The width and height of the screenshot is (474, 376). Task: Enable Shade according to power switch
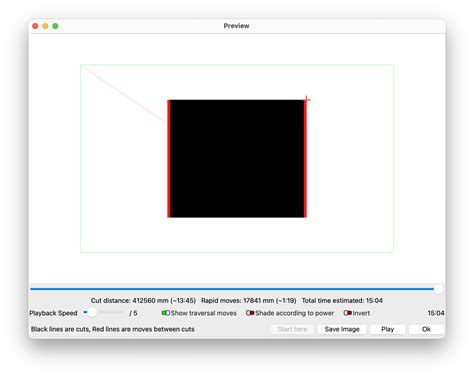(x=250, y=313)
